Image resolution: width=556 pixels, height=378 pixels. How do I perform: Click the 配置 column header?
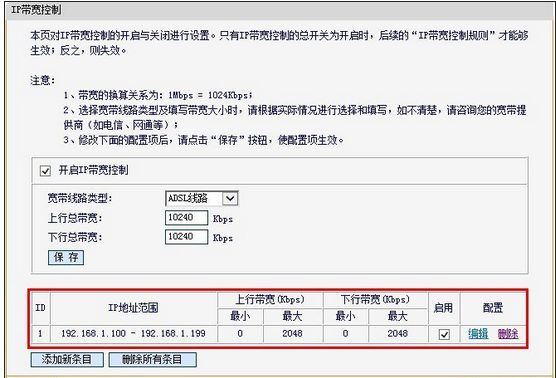pos(493,308)
